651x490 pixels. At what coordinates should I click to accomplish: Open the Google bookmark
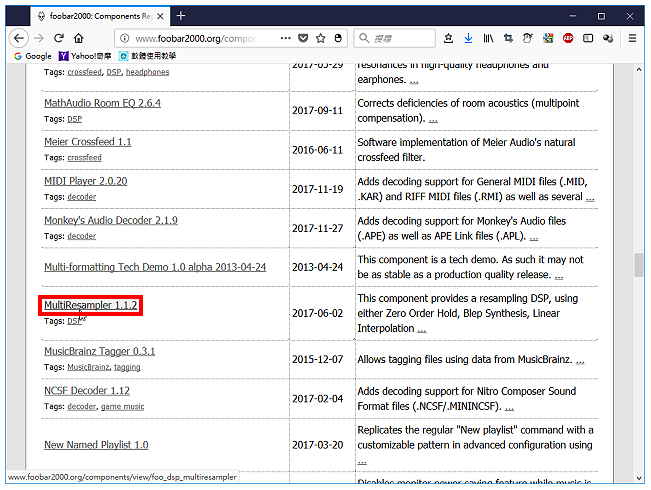[x=32, y=56]
